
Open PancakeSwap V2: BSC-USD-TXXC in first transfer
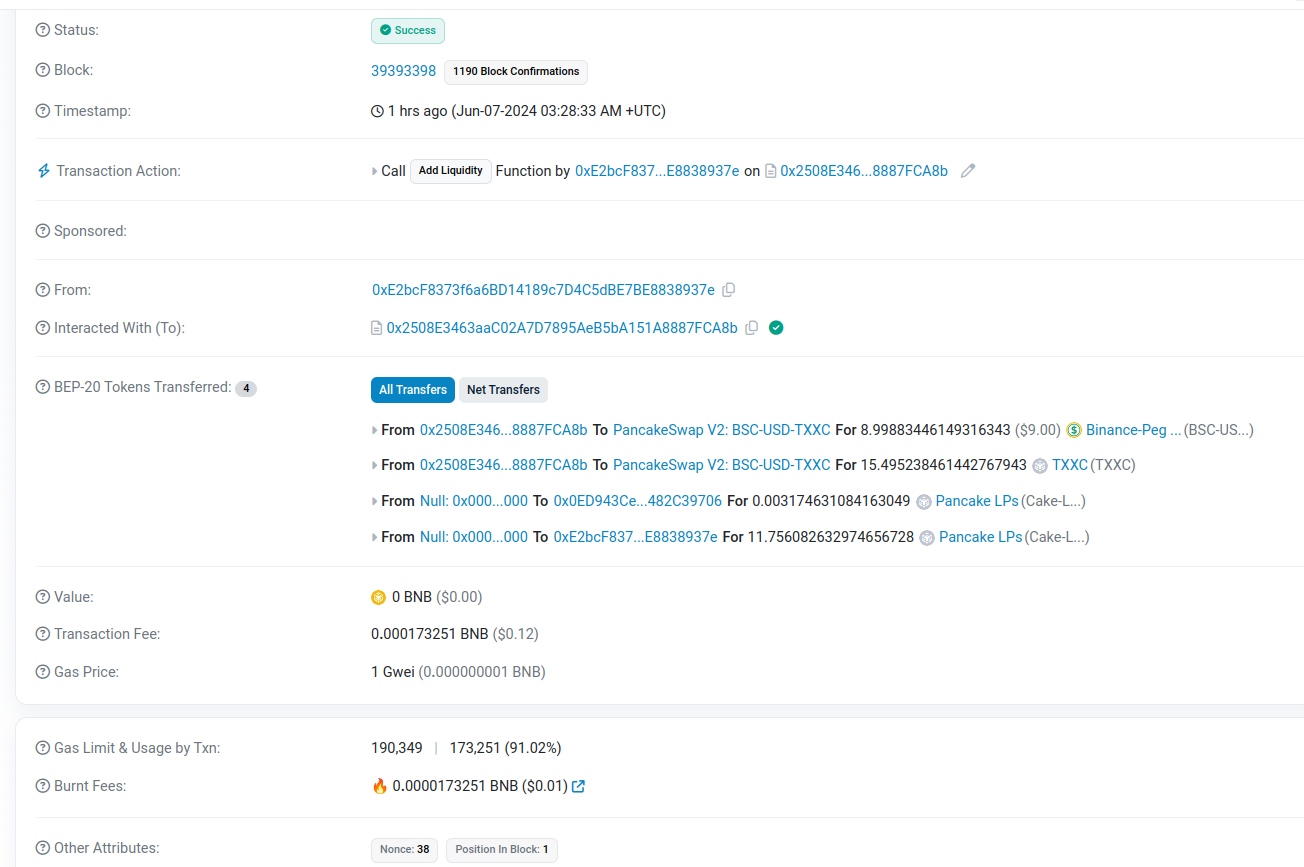[x=722, y=430]
